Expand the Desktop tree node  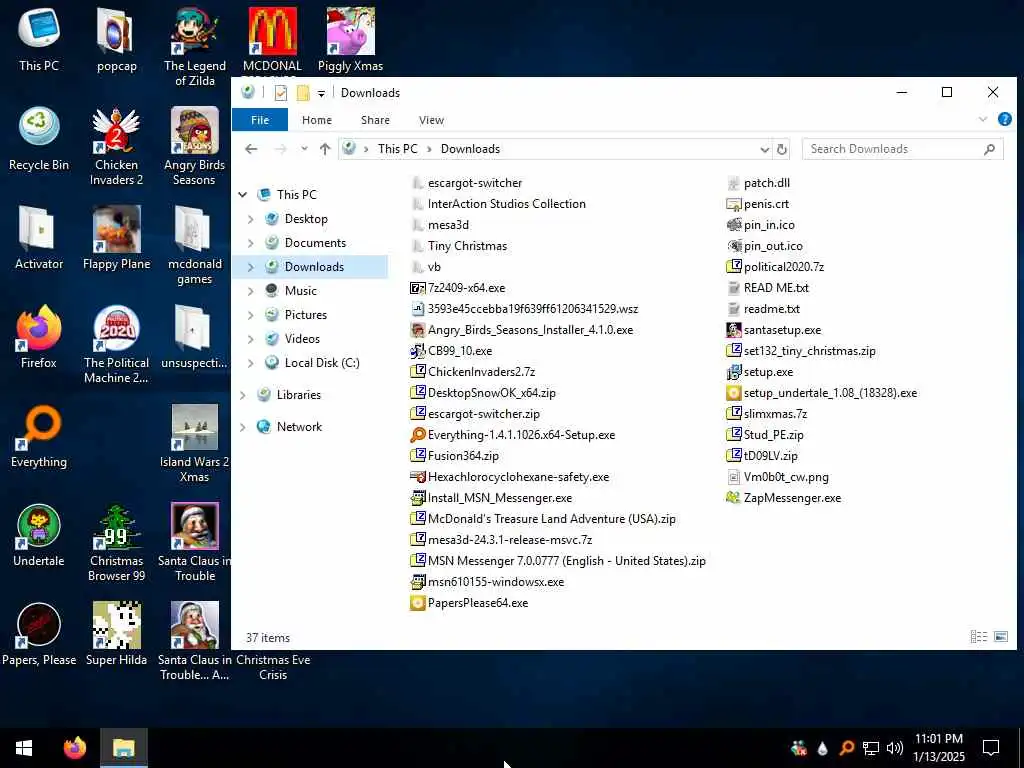[251, 219]
